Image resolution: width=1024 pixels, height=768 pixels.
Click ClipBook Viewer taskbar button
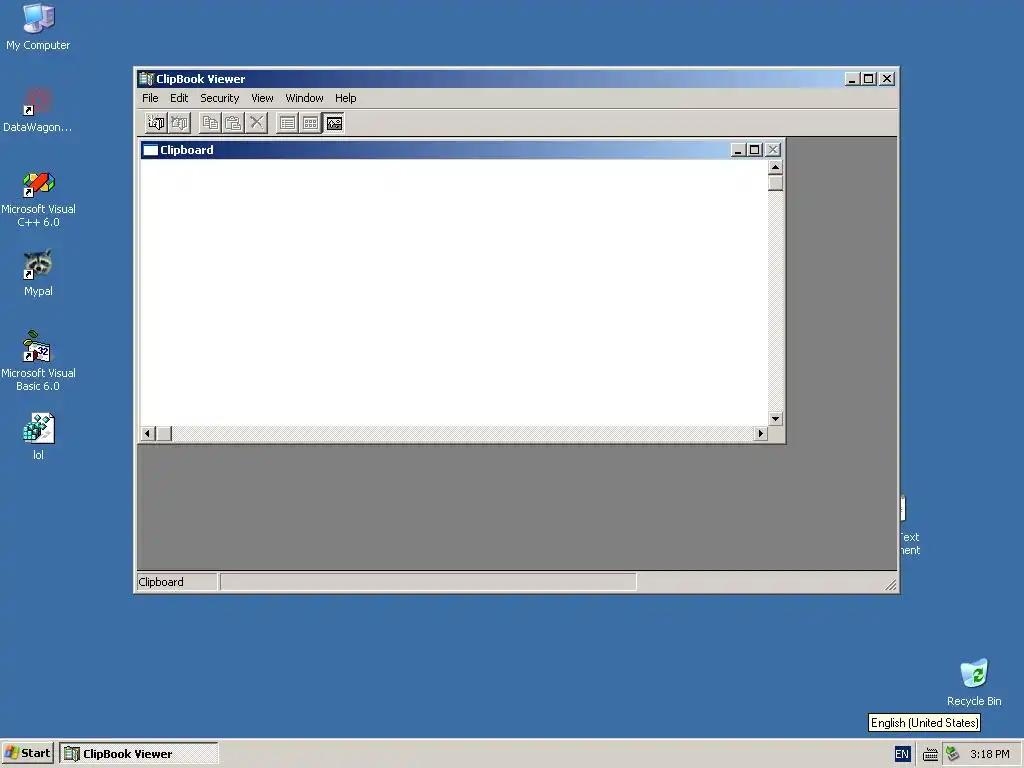tap(138, 753)
